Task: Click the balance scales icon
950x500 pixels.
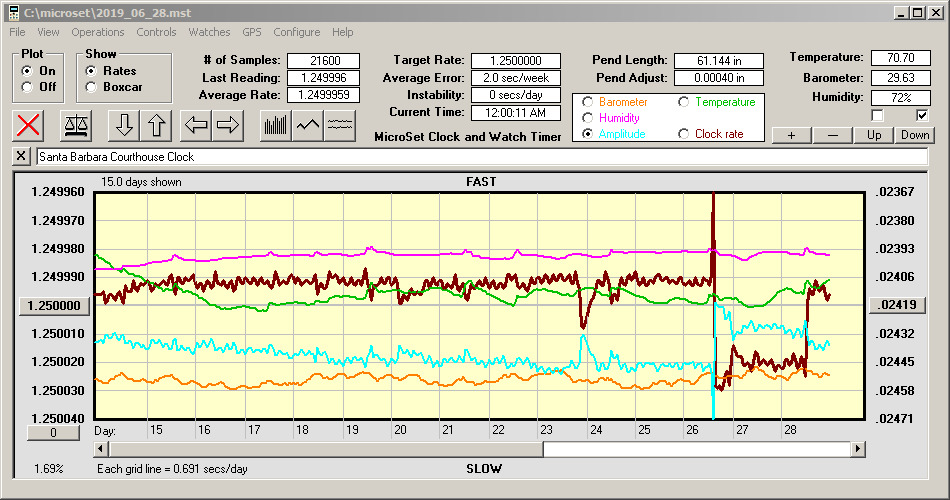Action: click(x=76, y=125)
